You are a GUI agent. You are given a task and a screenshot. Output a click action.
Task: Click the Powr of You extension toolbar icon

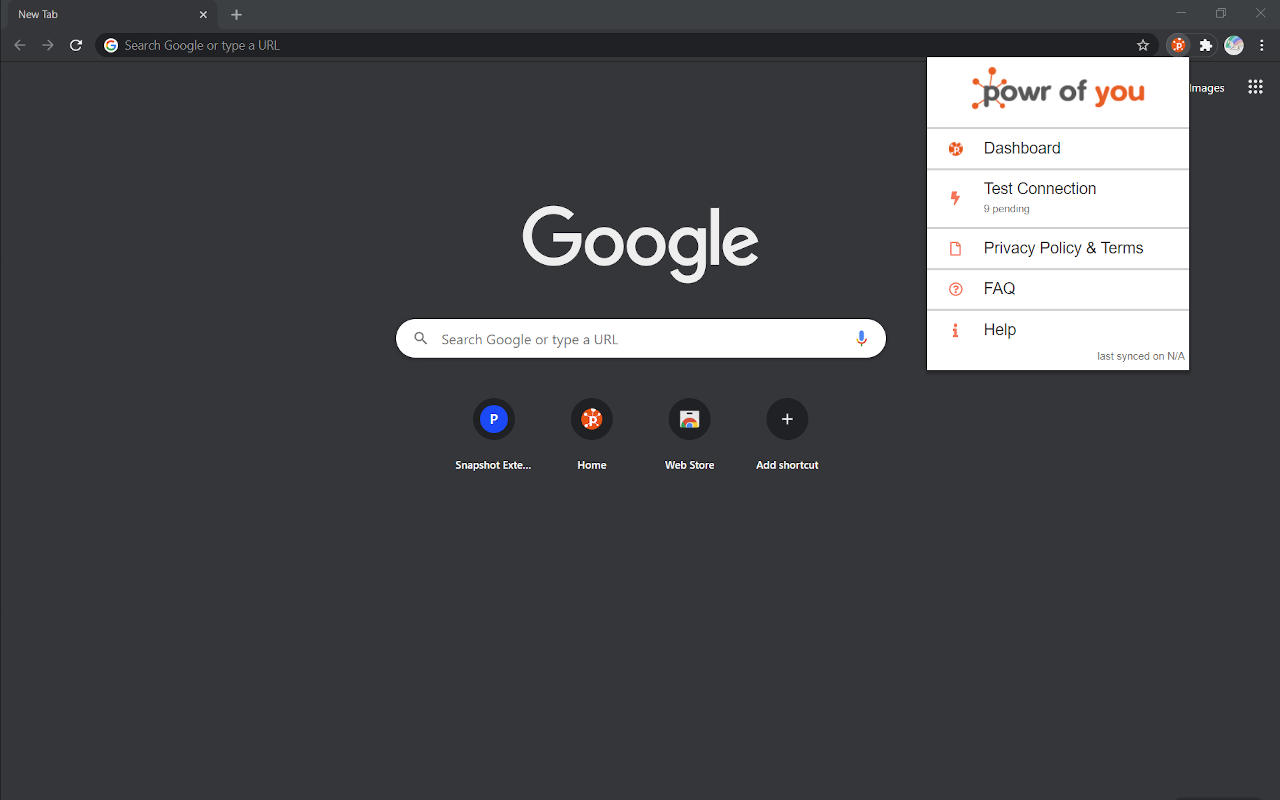(1178, 45)
